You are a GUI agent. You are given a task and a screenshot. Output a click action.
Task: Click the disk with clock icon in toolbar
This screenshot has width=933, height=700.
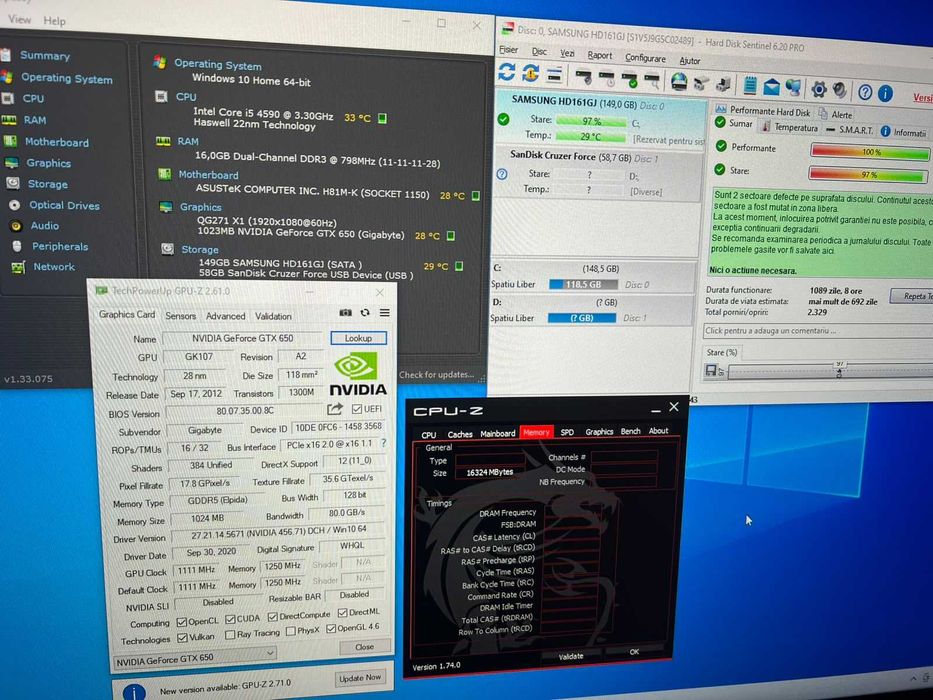(x=606, y=77)
